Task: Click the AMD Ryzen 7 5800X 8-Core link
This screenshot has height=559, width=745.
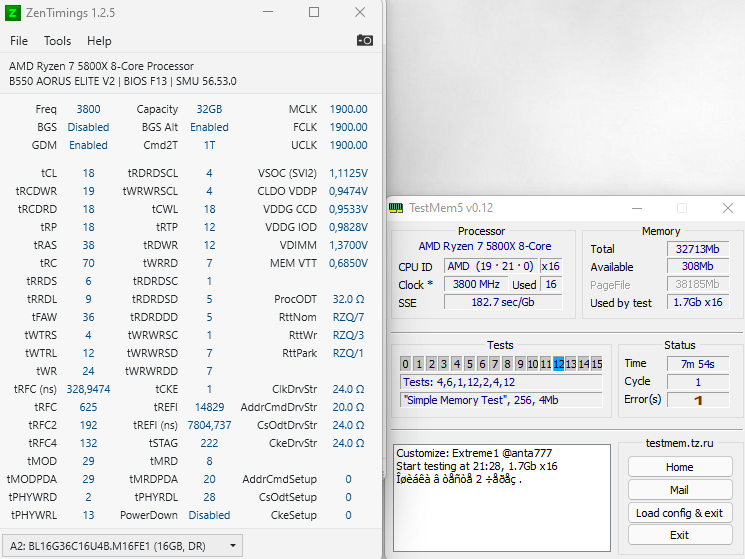Action: (x=485, y=246)
